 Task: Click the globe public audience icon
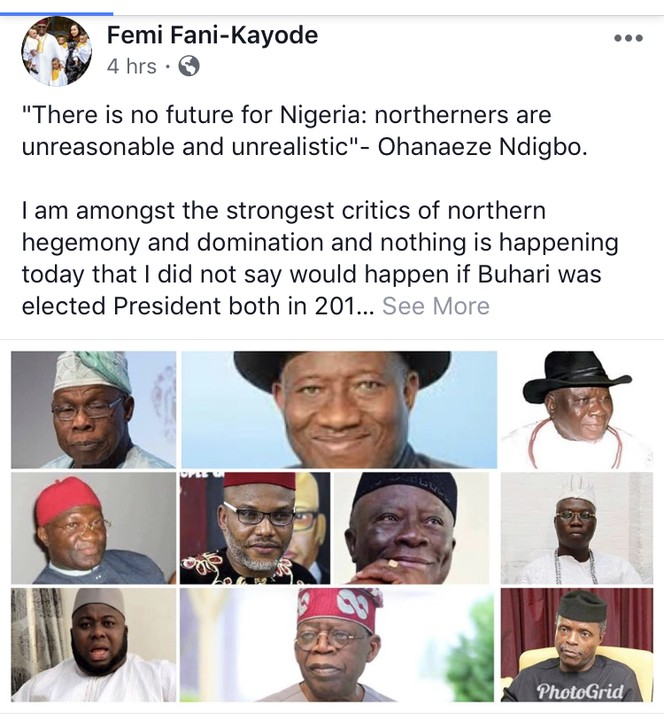click(x=188, y=67)
